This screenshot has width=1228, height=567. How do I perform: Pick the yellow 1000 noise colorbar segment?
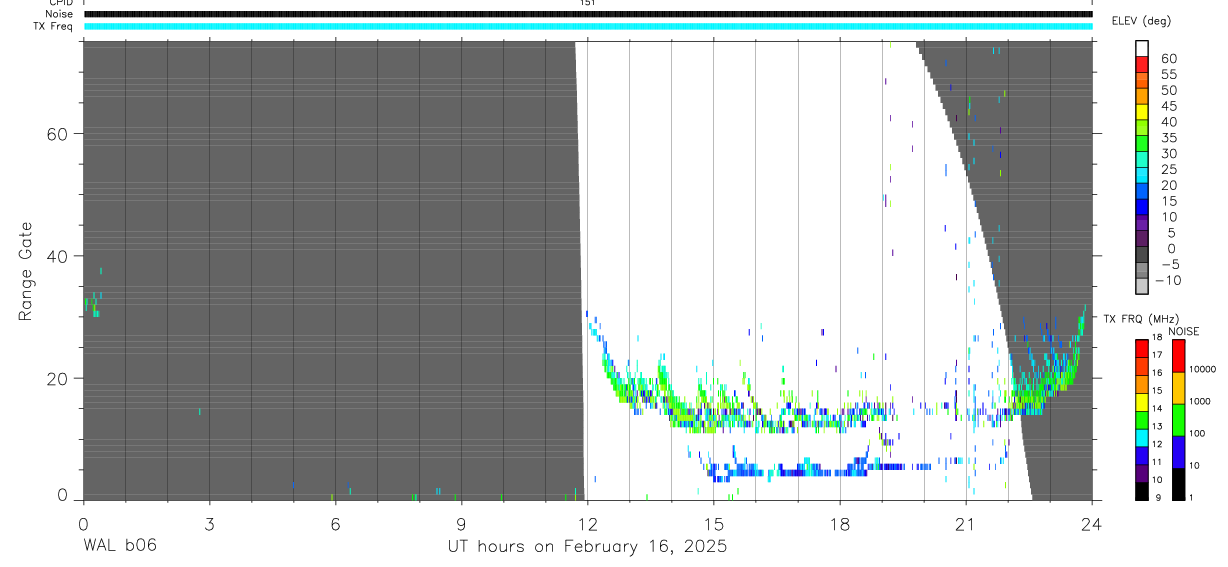click(x=1178, y=388)
